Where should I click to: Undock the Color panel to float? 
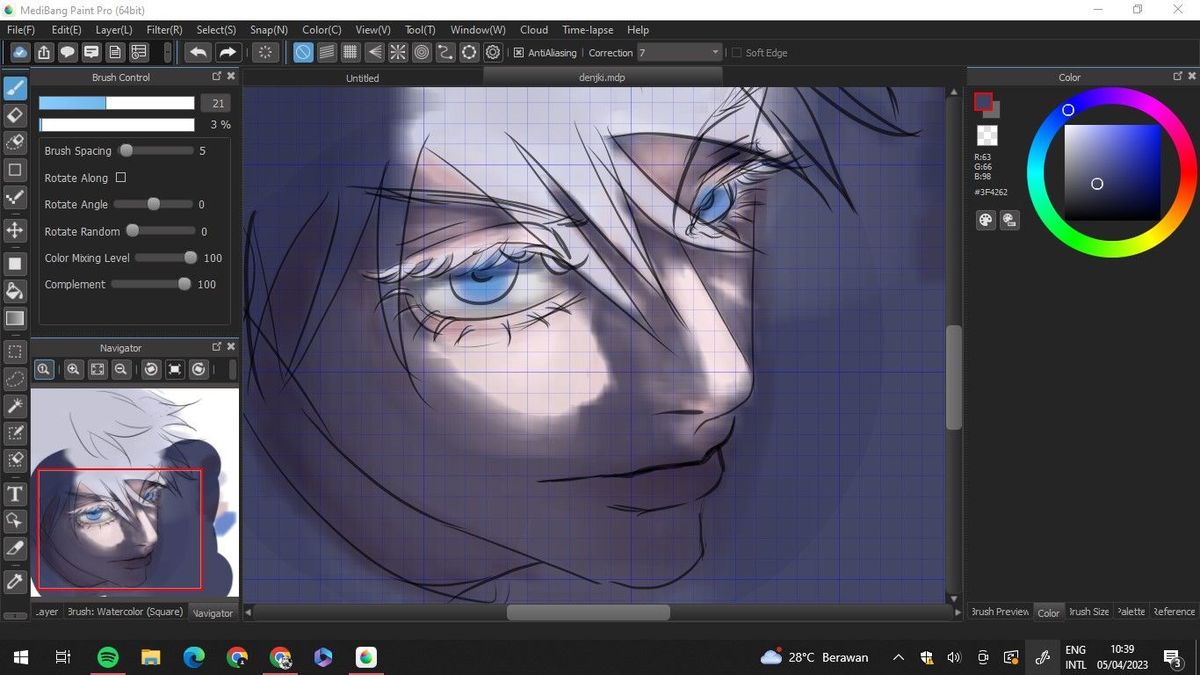click(1177, 77)
